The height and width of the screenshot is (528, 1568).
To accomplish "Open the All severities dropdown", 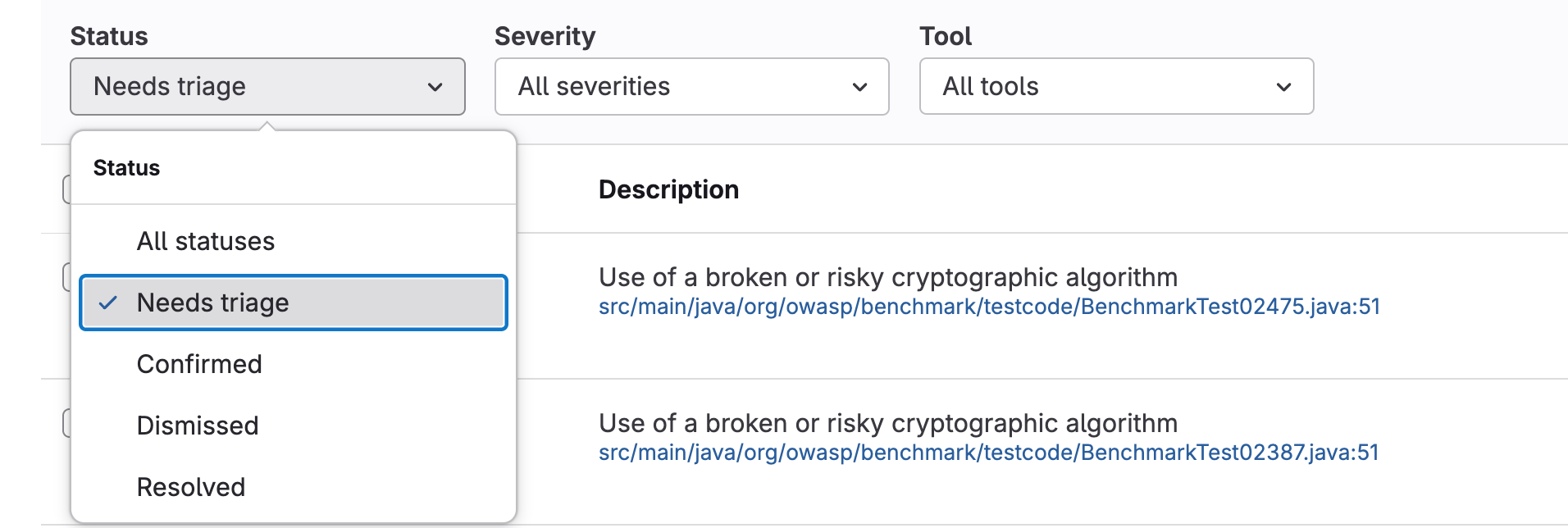I will pyautogui.click(x=691, y=87).
